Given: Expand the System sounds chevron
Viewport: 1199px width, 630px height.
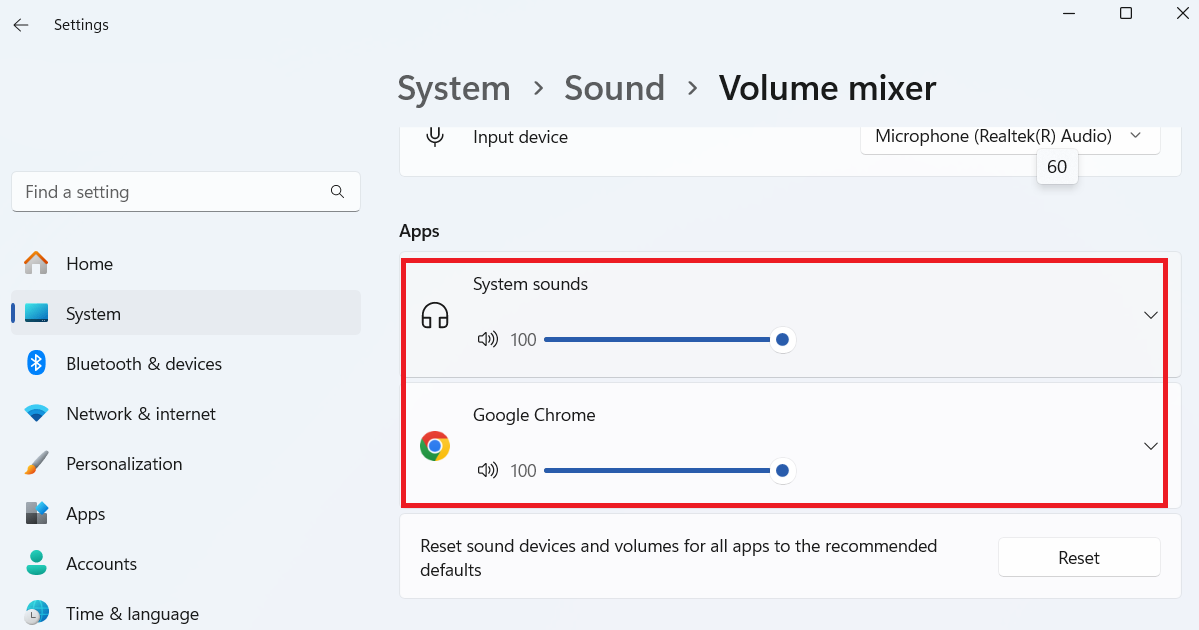Looking at the screenshot, I should click(1150, 315).
